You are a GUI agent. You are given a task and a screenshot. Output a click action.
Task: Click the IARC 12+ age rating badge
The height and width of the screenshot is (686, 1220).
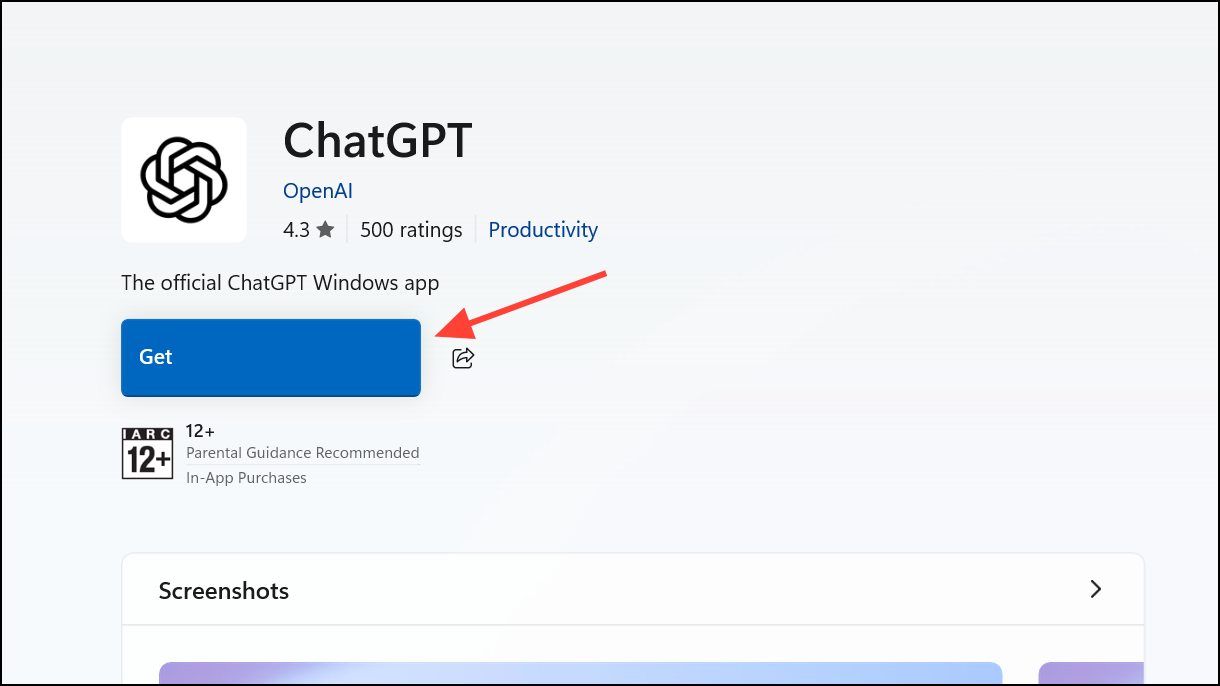point(147,453)
